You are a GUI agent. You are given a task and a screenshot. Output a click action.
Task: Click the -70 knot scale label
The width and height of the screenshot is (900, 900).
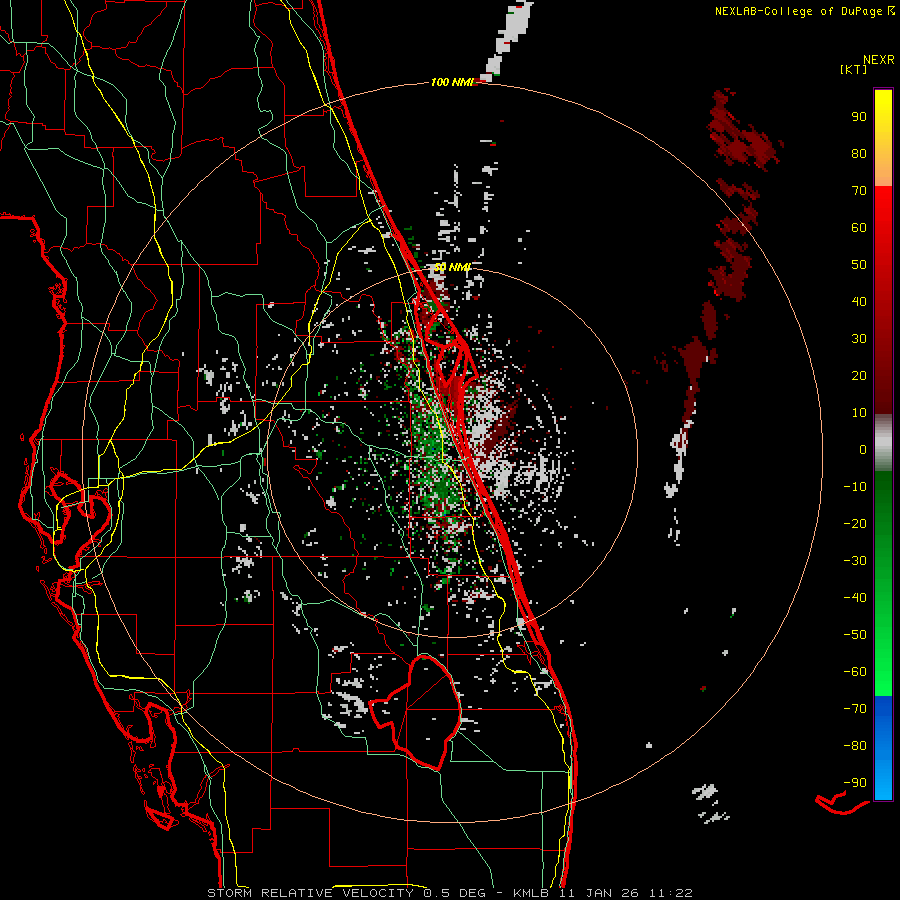(855, 709)
